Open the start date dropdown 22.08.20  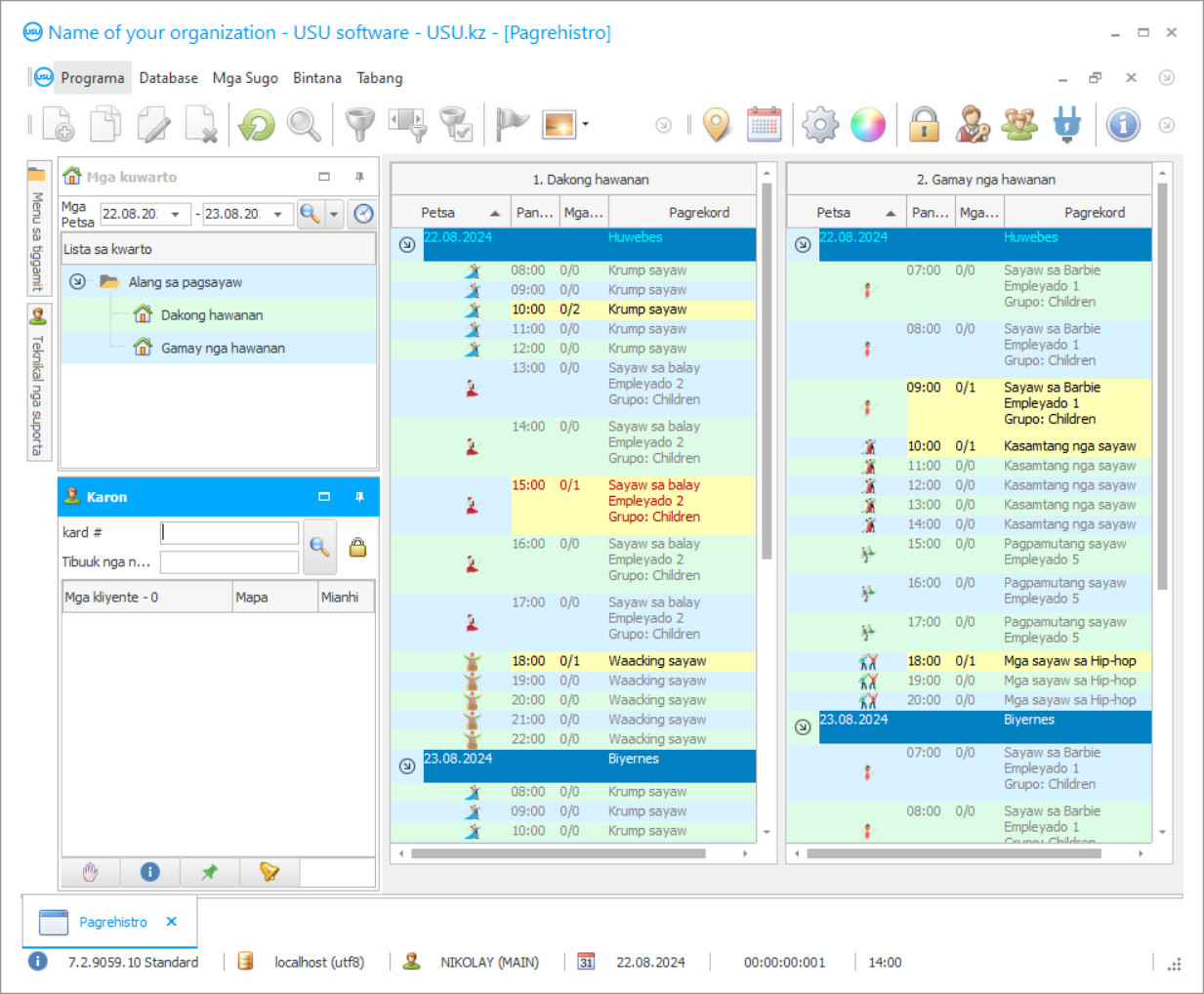(175, 214)
